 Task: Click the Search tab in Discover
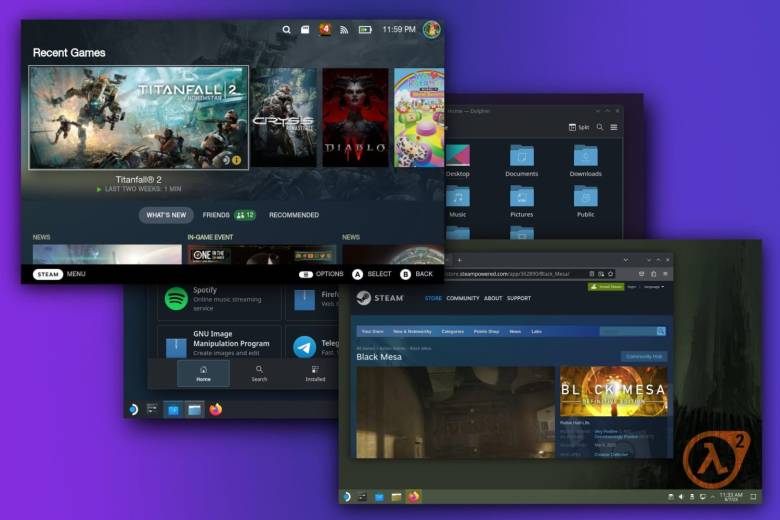coord(259,374)
